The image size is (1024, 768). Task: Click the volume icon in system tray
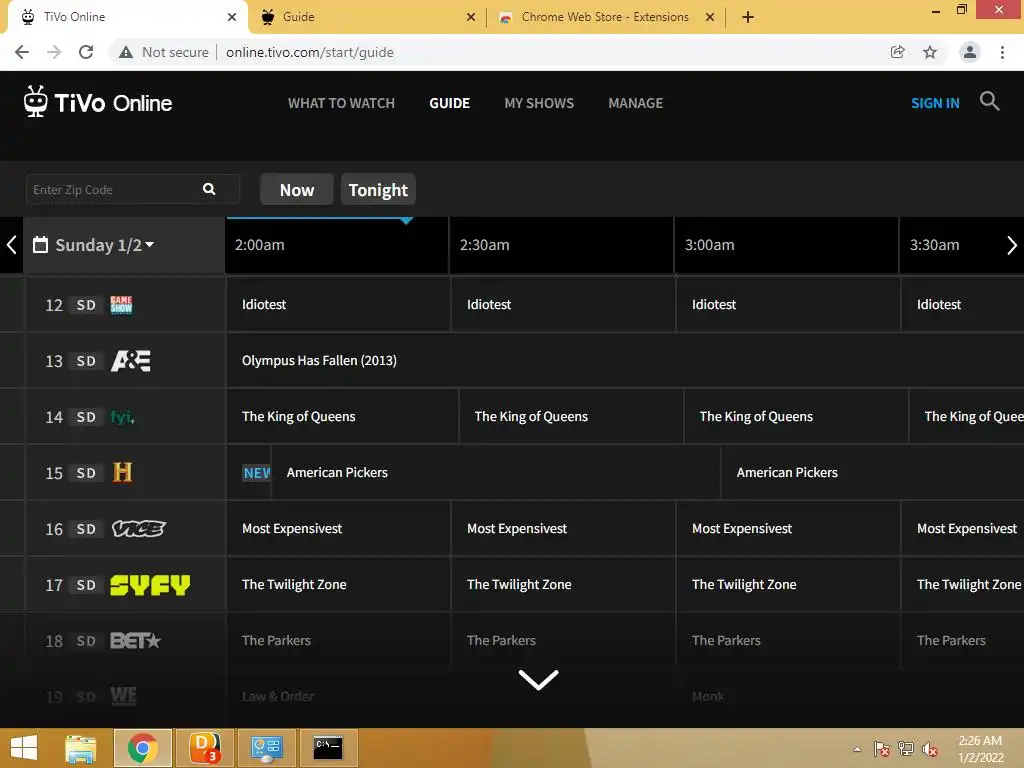[x=930, y=749]
